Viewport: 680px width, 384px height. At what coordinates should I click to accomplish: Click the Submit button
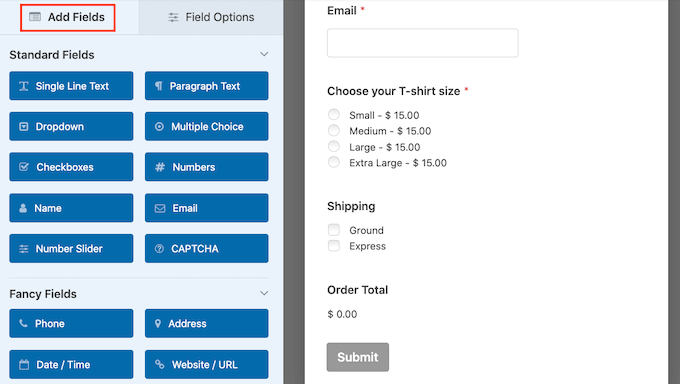[358, 357]
